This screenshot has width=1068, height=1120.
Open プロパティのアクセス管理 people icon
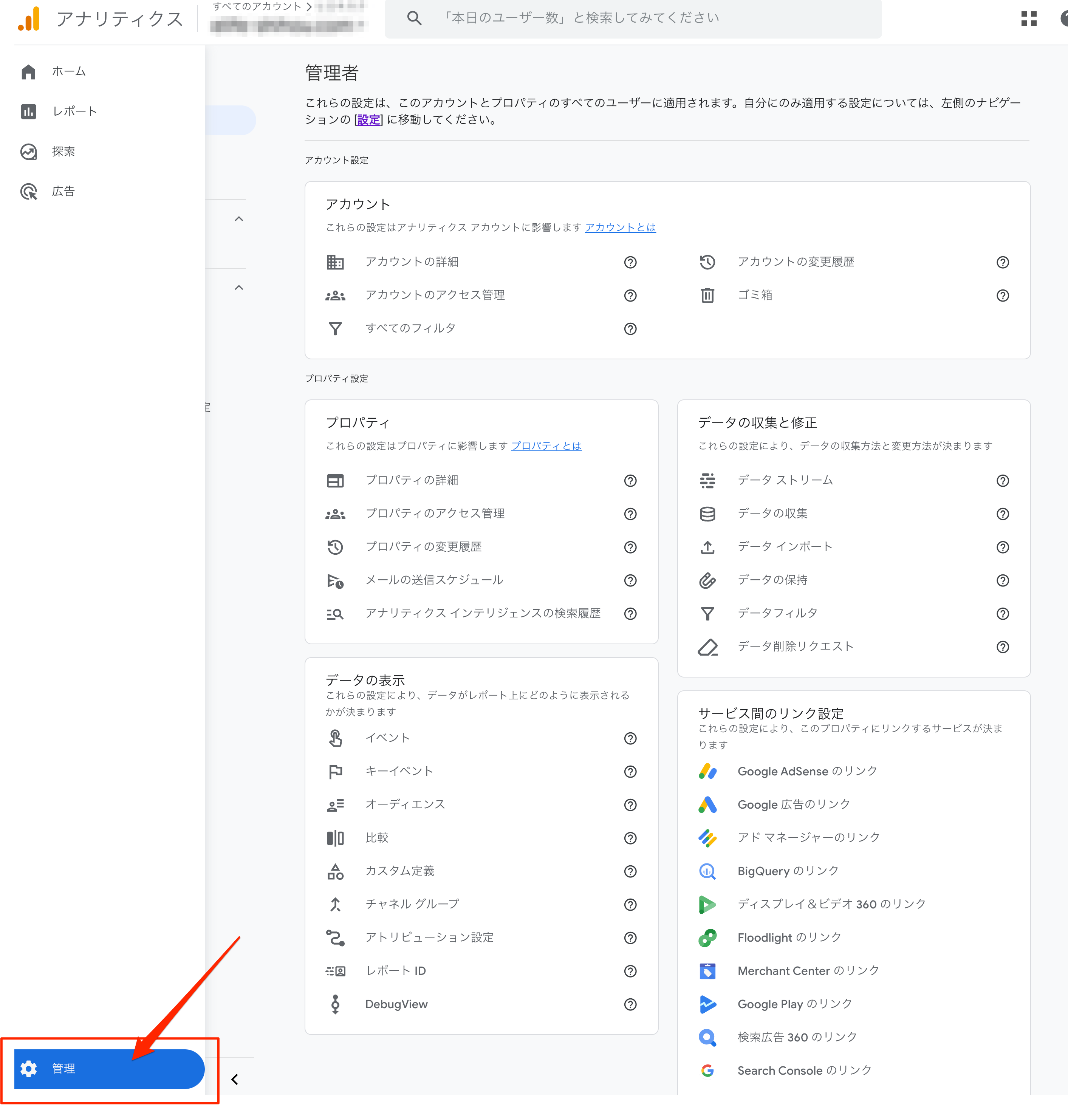335,514
